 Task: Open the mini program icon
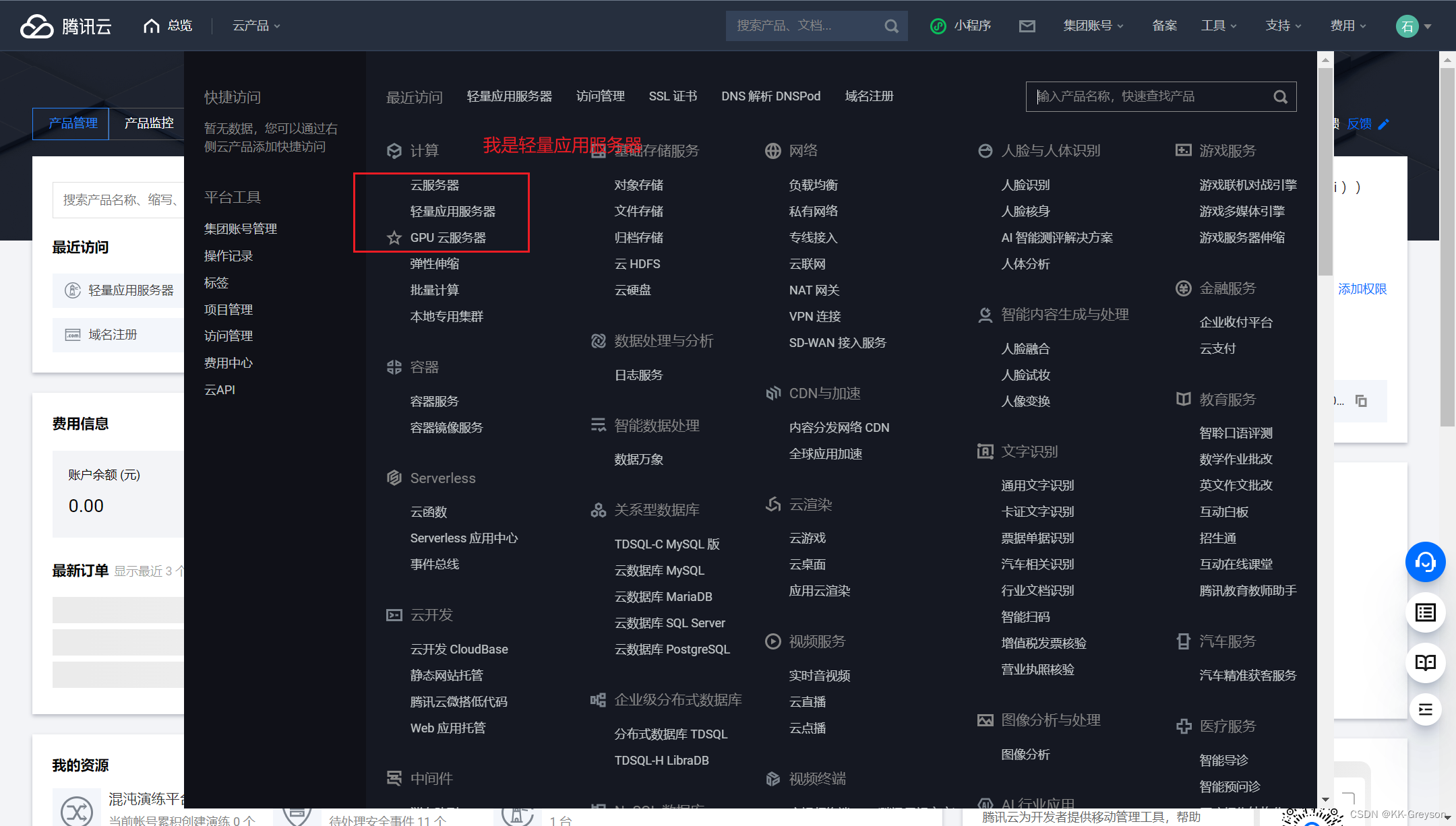click(938, 26)
